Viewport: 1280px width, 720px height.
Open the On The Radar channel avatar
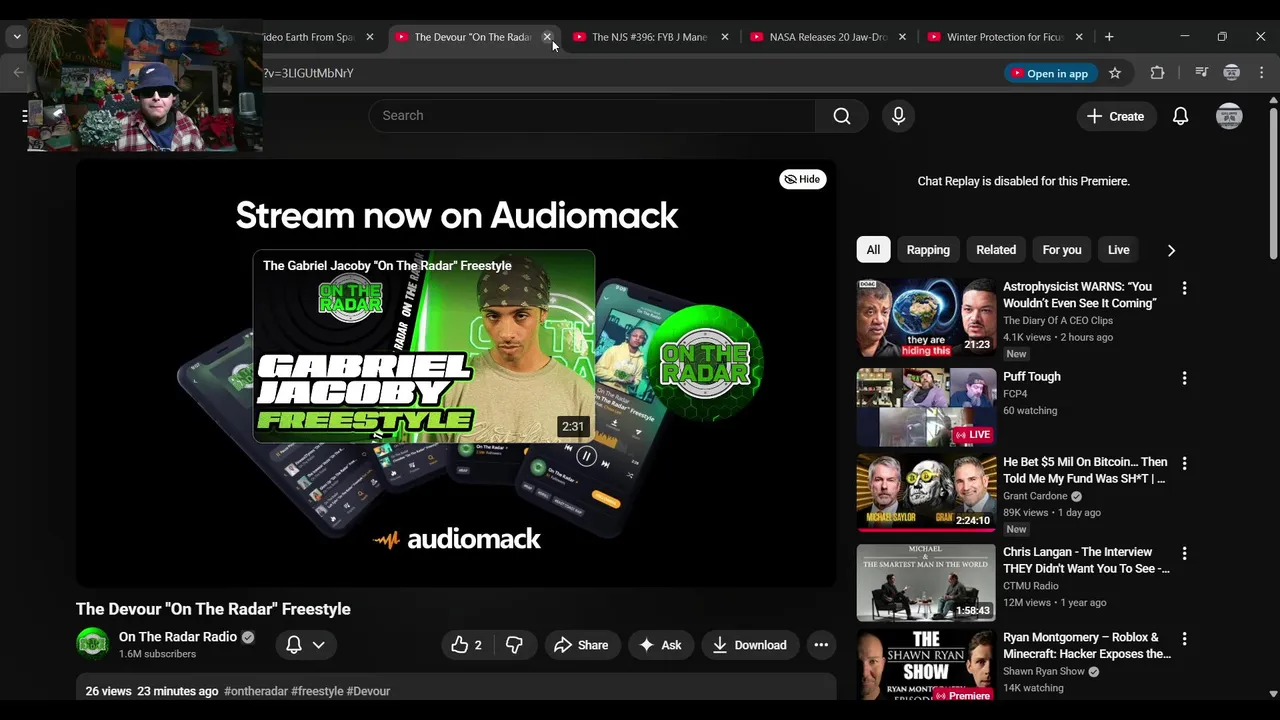(92, 644)
